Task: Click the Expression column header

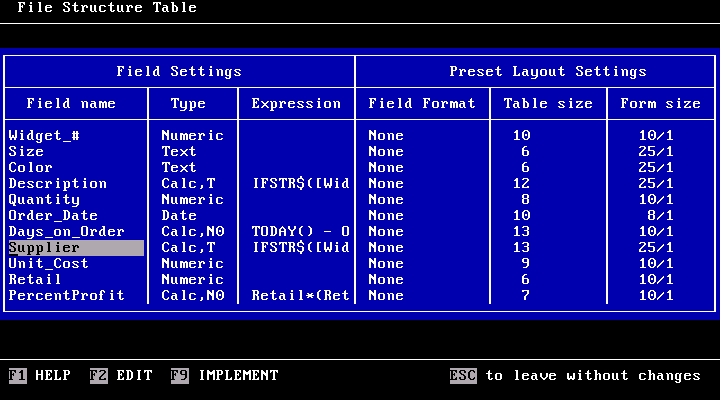Action: (296, 104)
